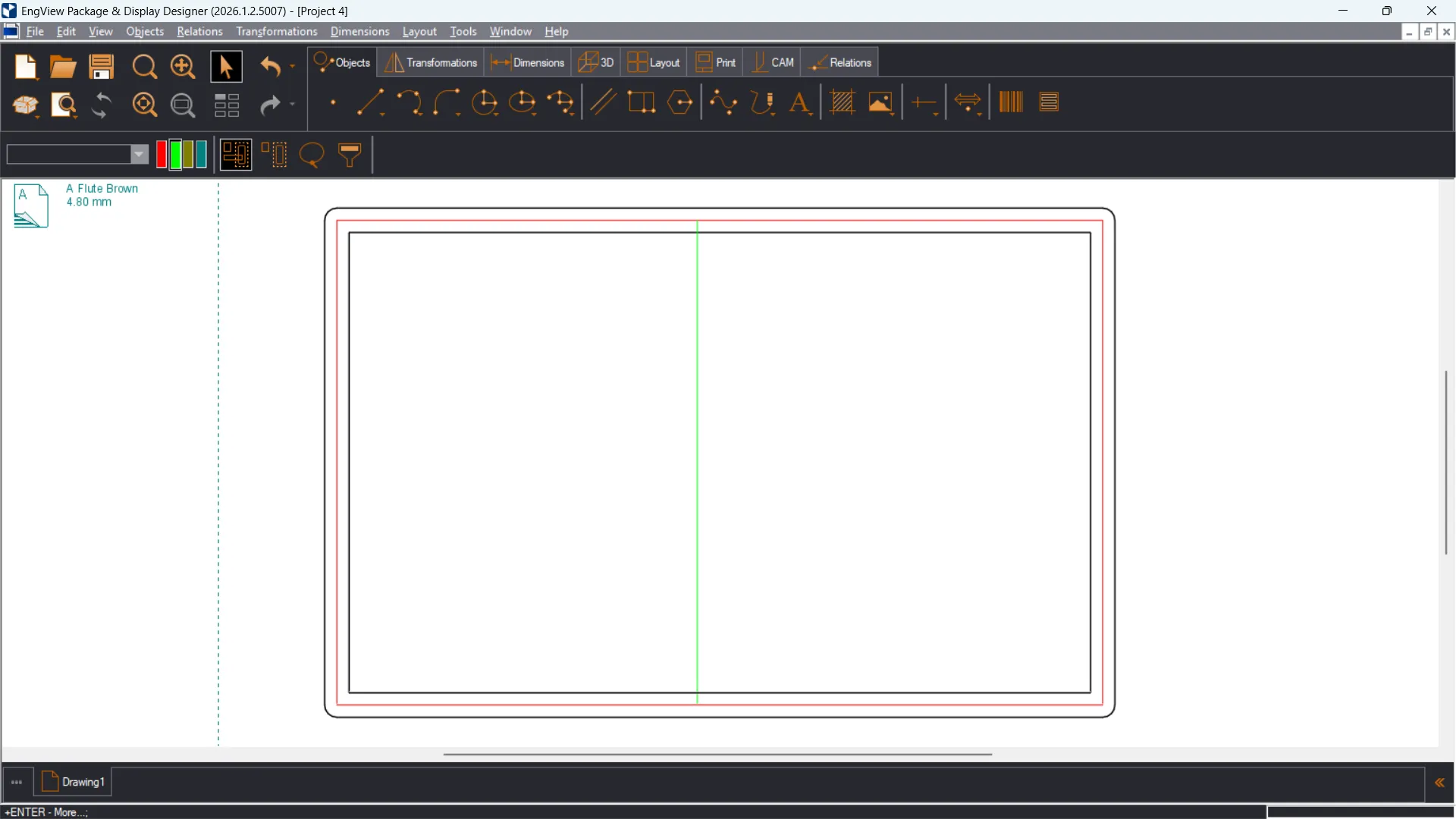The height and width of the screenshot is (819, 1456).
Task: Select the Ellipse drawing tool
Action: tap(522, 102)
